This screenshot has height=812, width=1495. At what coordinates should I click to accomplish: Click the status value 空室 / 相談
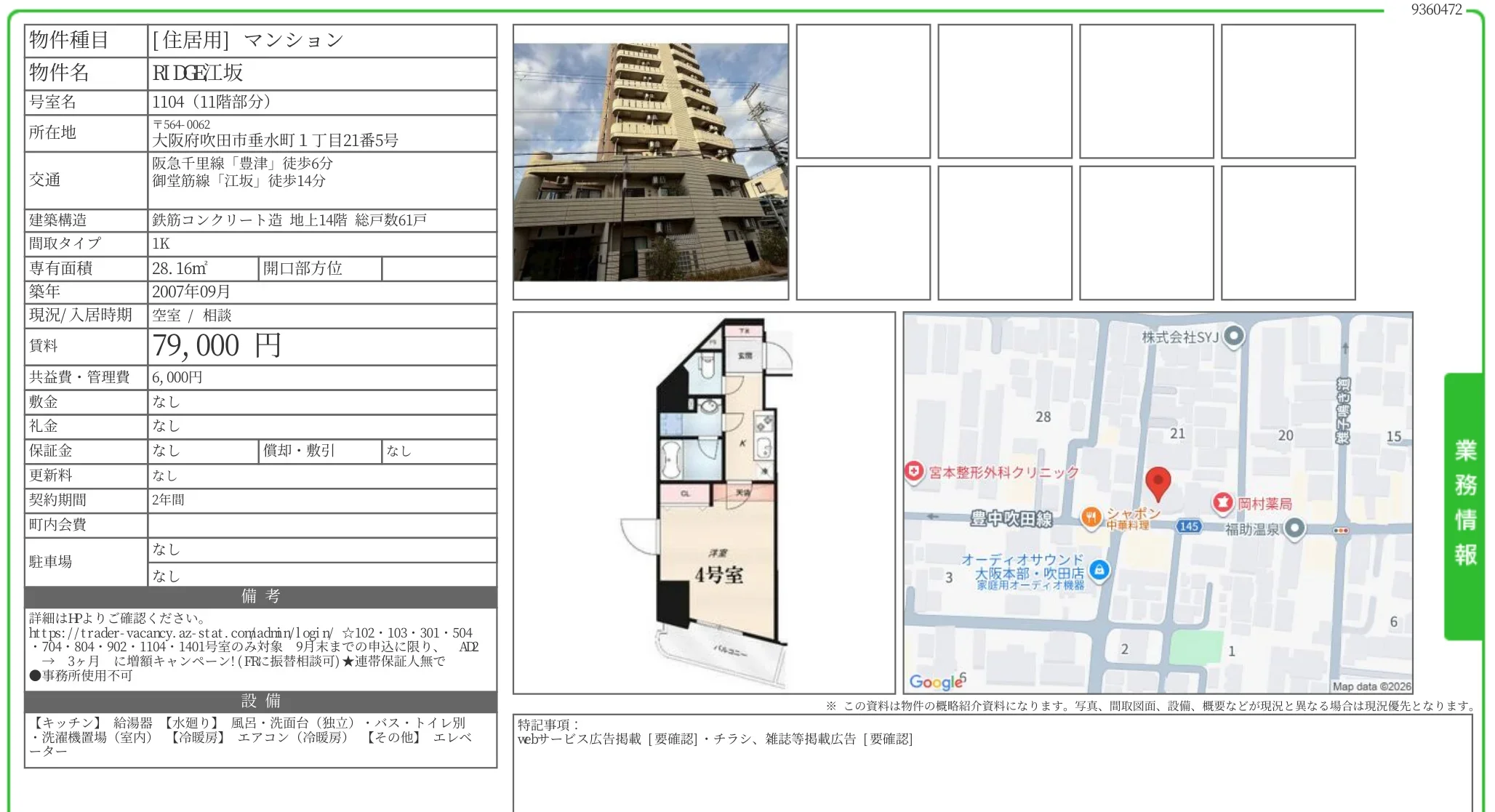[x=192, y=315]
